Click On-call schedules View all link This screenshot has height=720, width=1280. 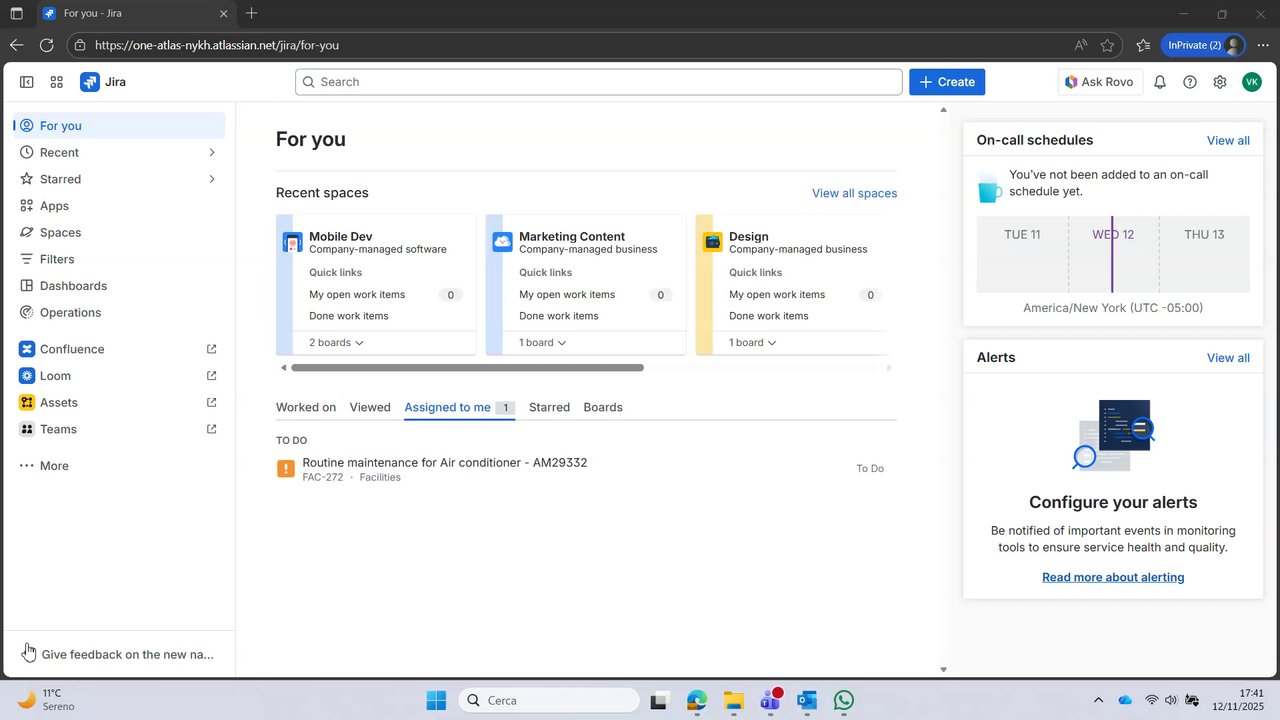(1228, 140)
